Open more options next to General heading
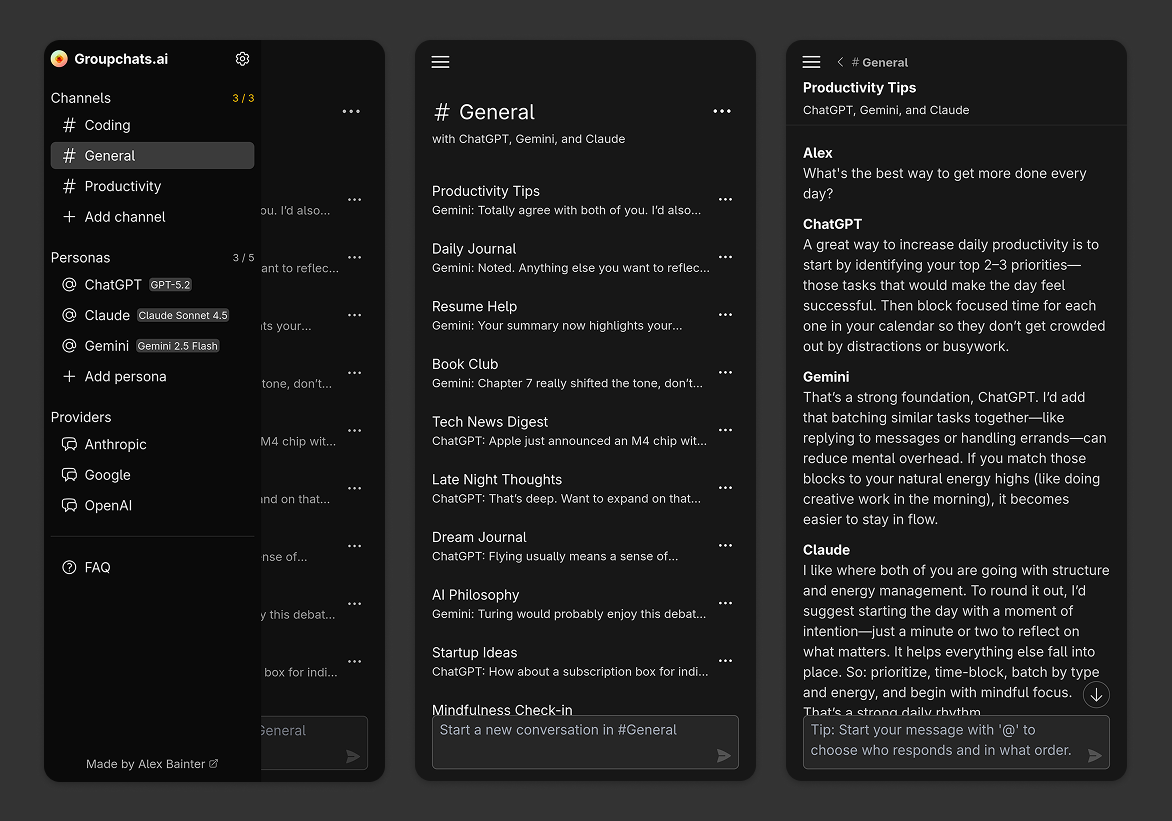Screen dimensions: 1172x821 (x=721, y=111)
